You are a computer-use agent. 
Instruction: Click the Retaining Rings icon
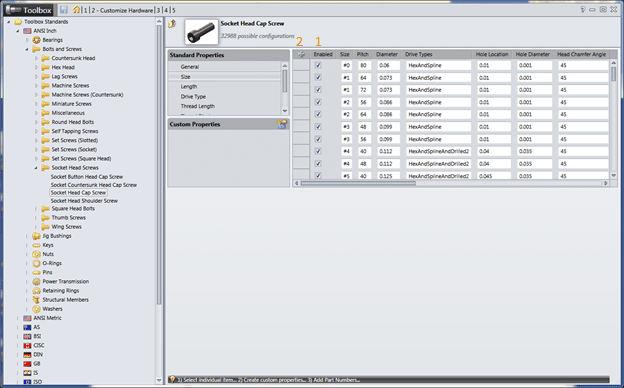(37, 291)
